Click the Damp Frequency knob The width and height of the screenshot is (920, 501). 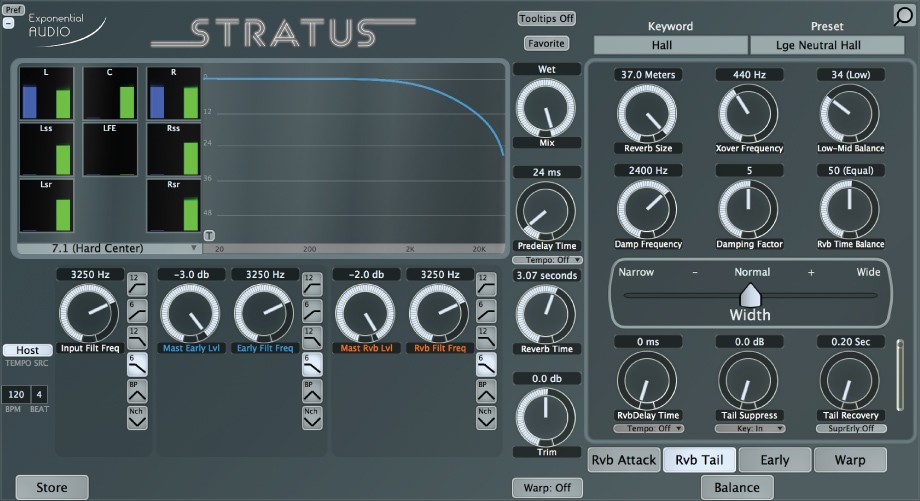pyautogui.click(x=647, y=210)
